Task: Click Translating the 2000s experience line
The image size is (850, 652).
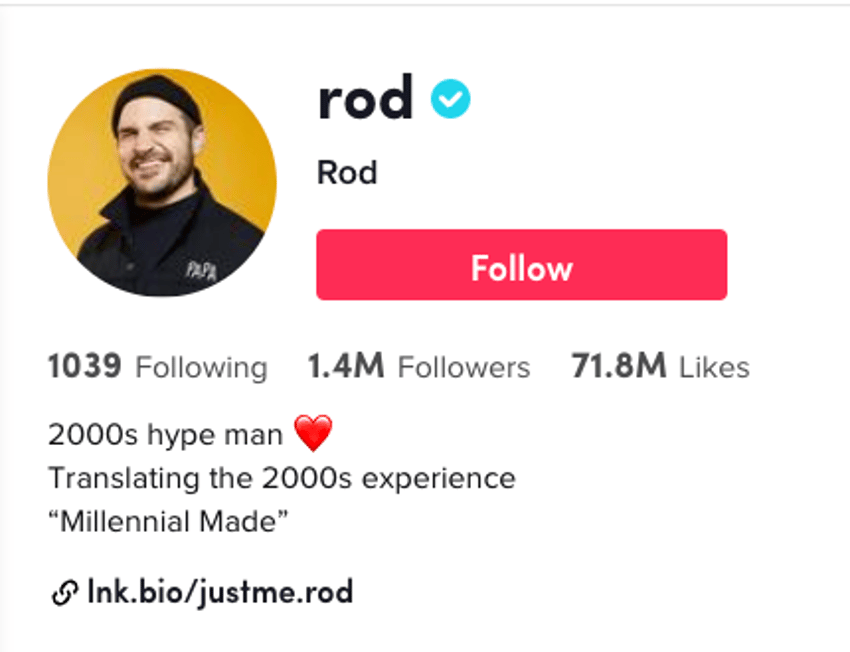Action: click(x=282, y=479)
